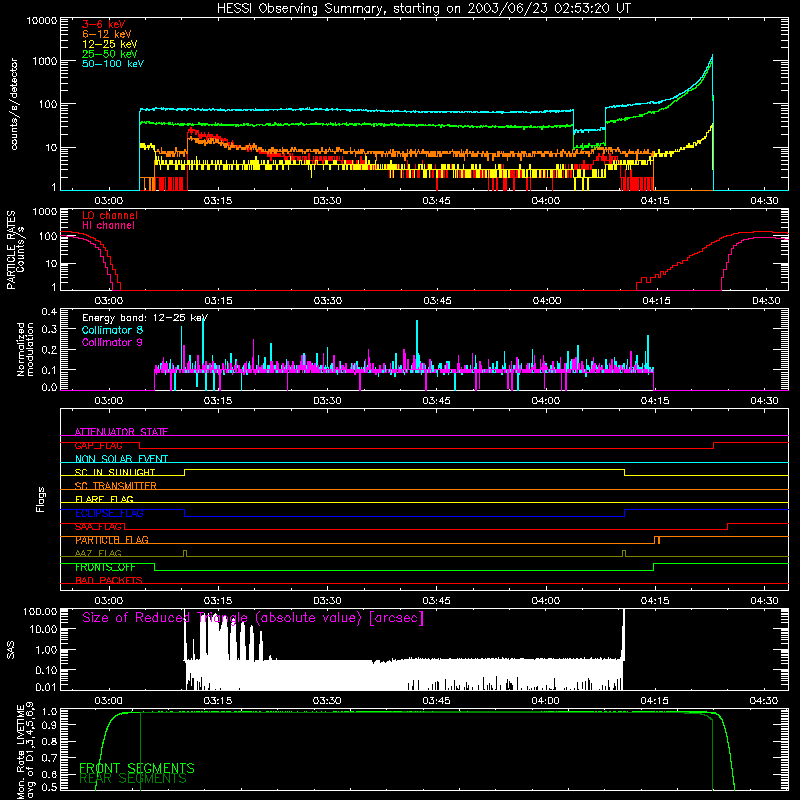Click the 'HI channel' legend label
Screen dimensions: 800x800
point(108,225)
